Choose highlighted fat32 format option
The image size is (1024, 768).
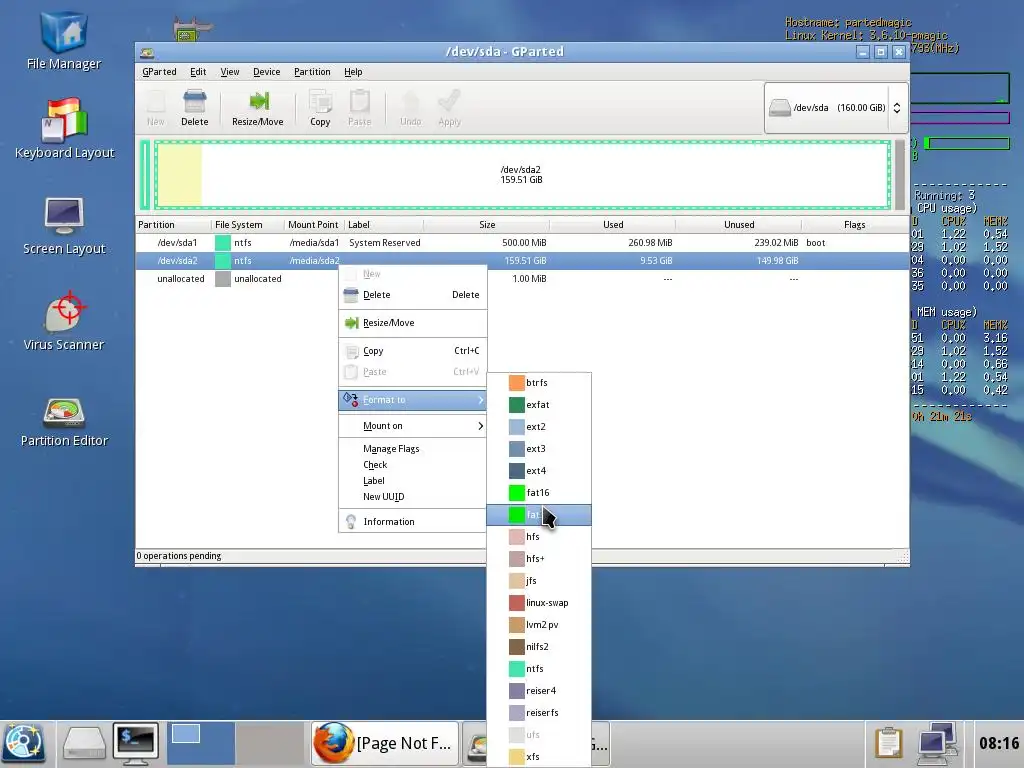pyautogui.click(x=539, y=515)
